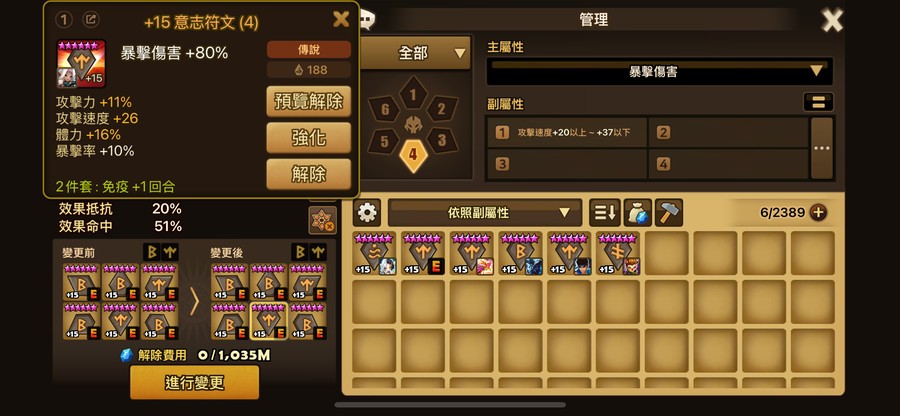Open the 全部 rune set dropdown
The image size is (900, 416).
[x=414, y=53]
